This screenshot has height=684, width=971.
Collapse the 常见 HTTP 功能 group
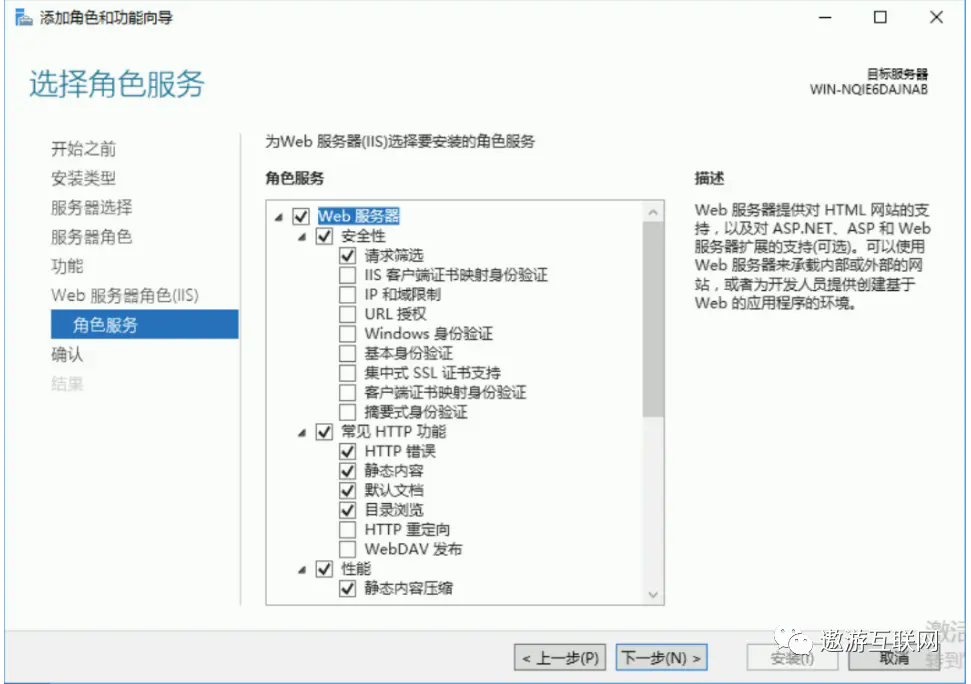(x=302, y=431)
